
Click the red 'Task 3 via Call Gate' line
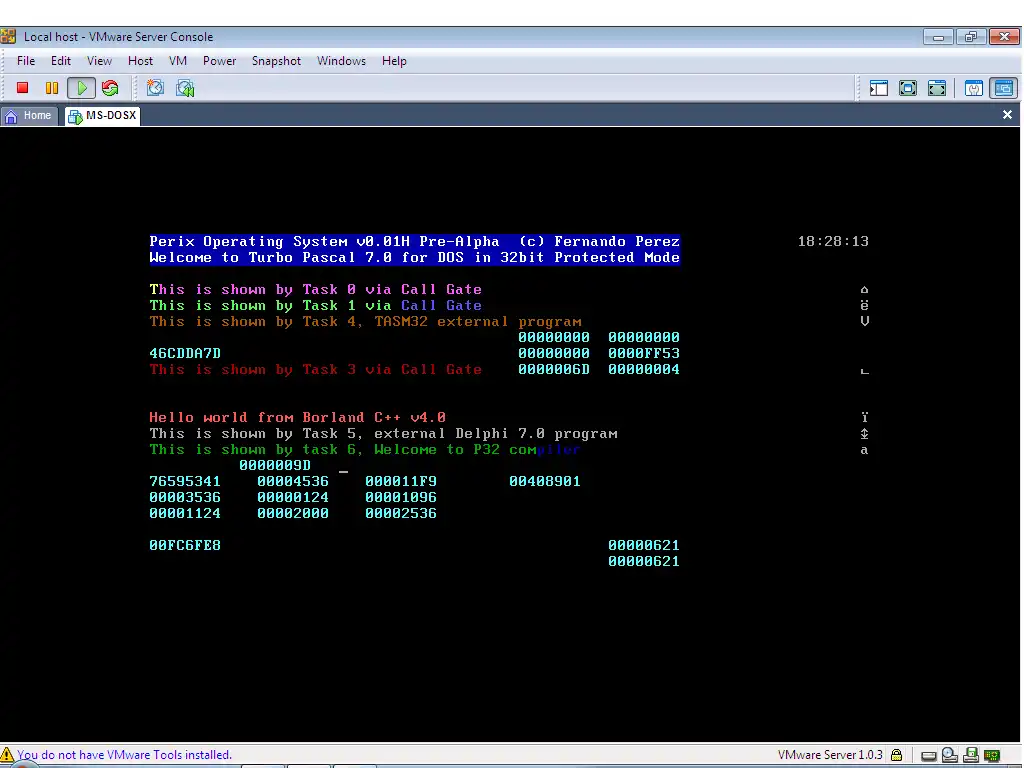click(315, 369)
